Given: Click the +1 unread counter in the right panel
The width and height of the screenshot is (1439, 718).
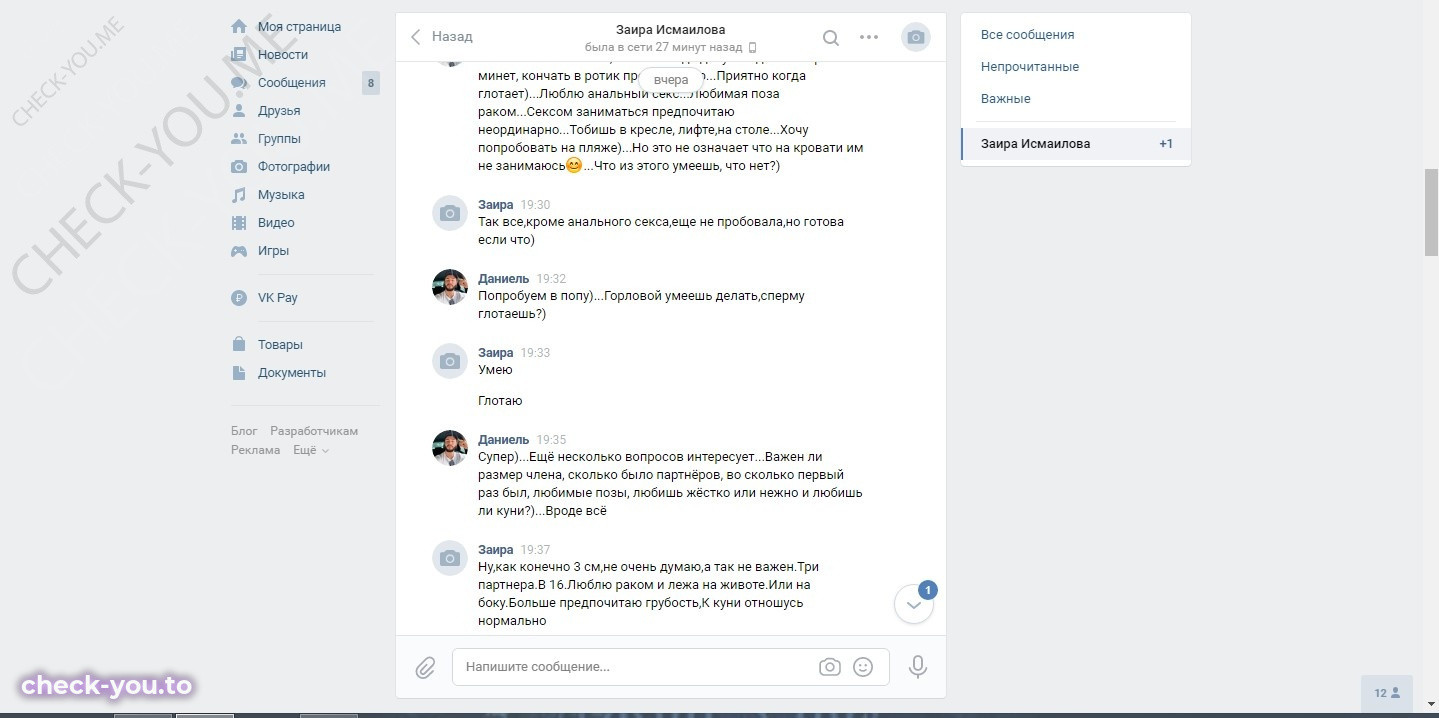Looking at the screenshot, I should pyautogui.click(x=1166, y=144).
